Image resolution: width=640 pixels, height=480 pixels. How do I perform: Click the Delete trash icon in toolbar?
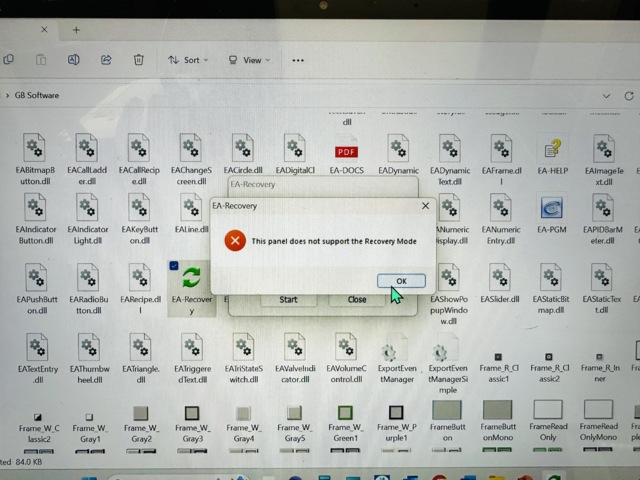click(139, 60)
